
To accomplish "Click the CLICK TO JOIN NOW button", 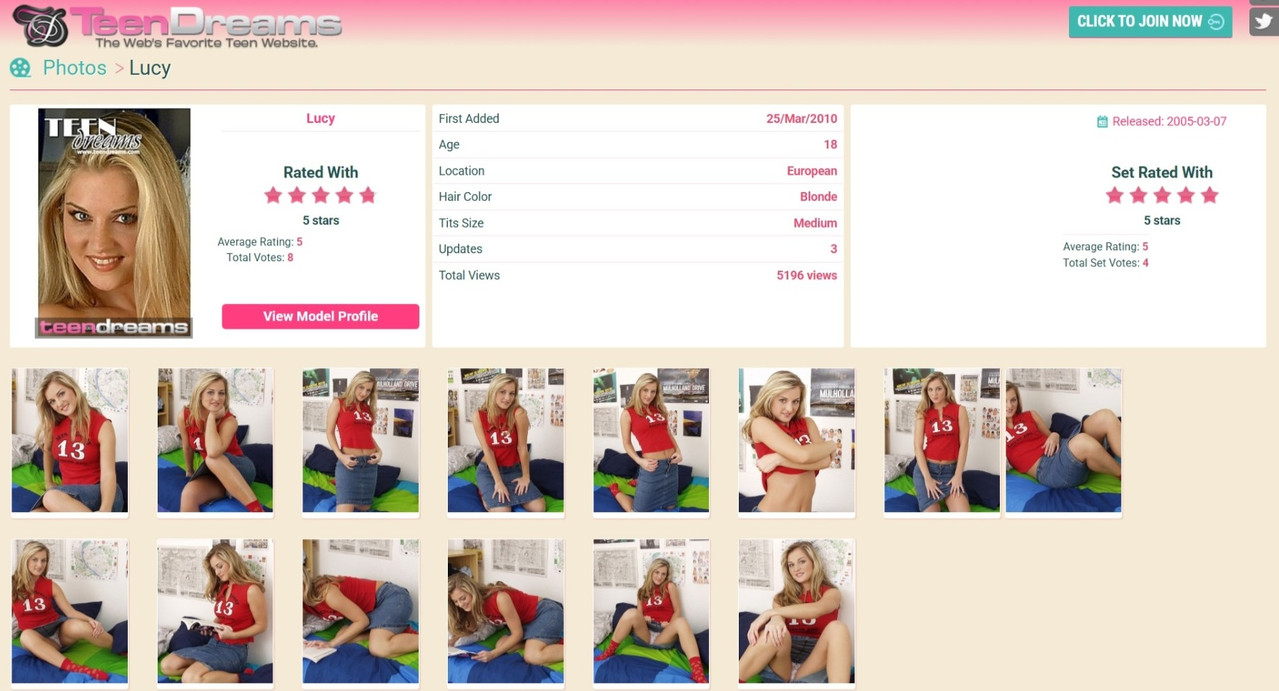I will [x=1150, y=22].
